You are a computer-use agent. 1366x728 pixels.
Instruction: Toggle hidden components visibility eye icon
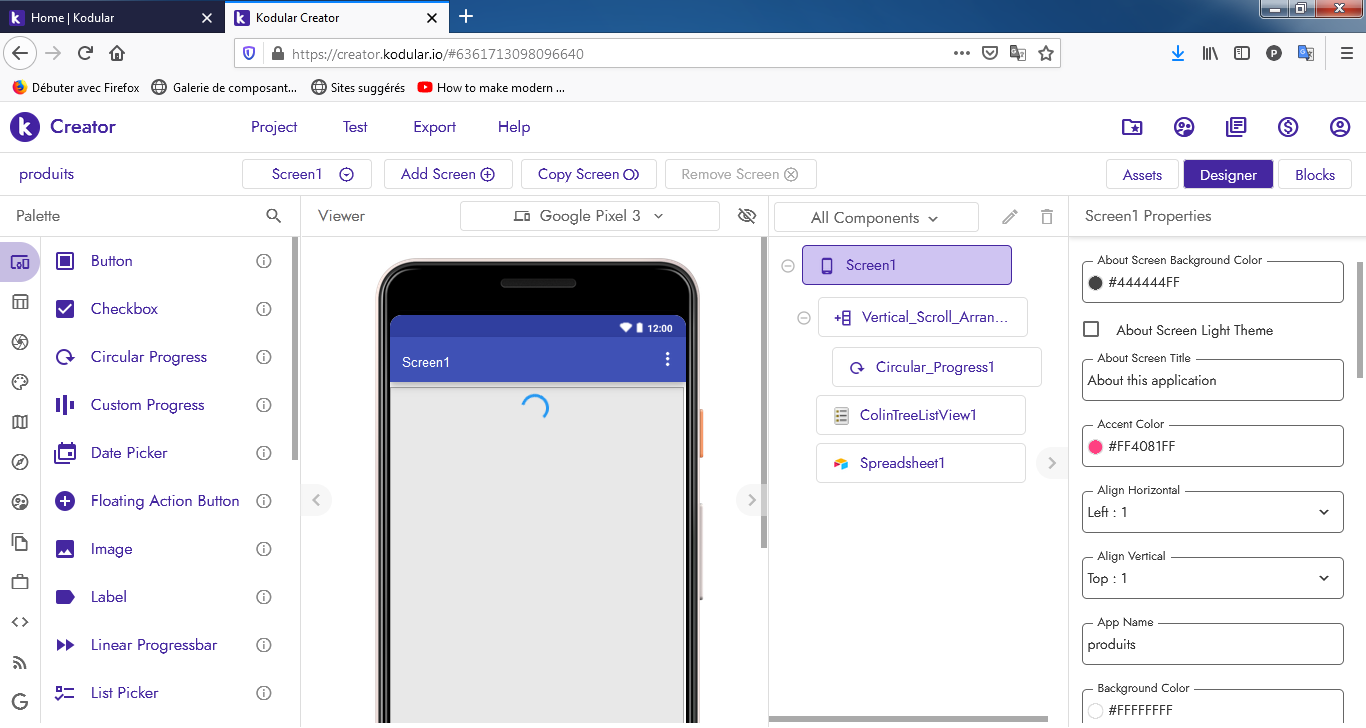[746, 216]
